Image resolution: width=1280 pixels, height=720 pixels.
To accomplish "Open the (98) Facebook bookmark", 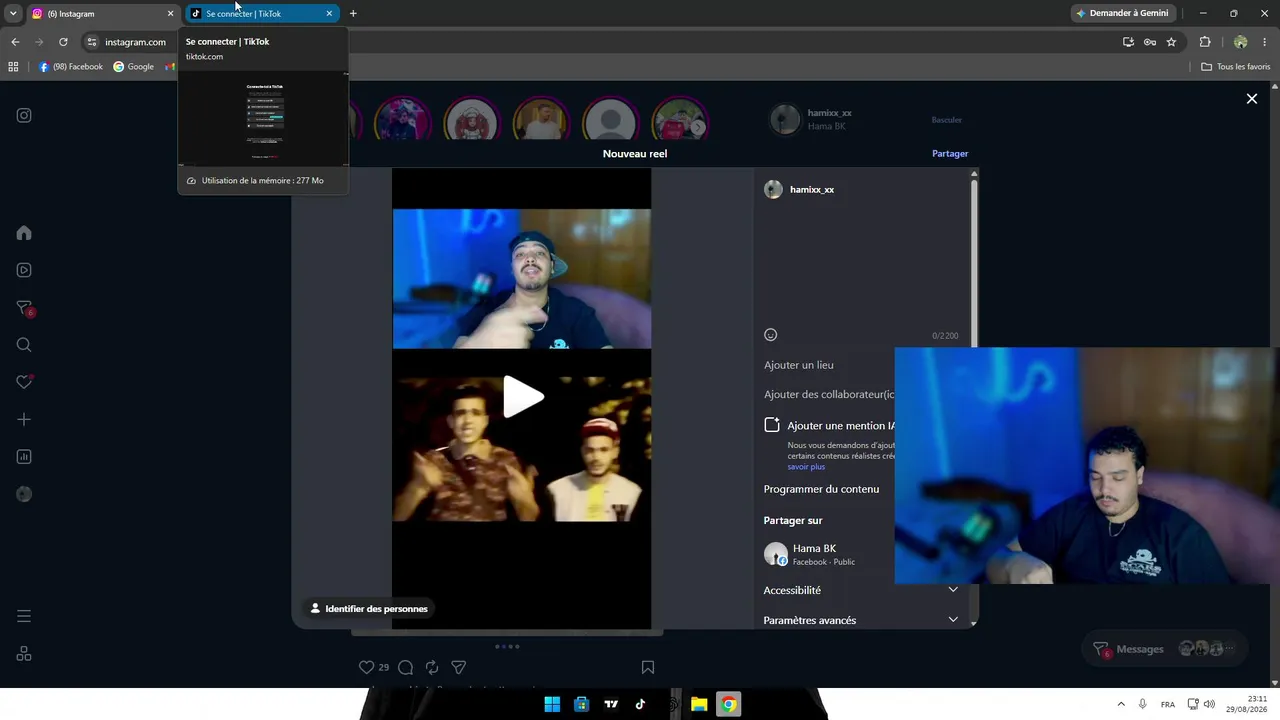I will tap(71, 67).
